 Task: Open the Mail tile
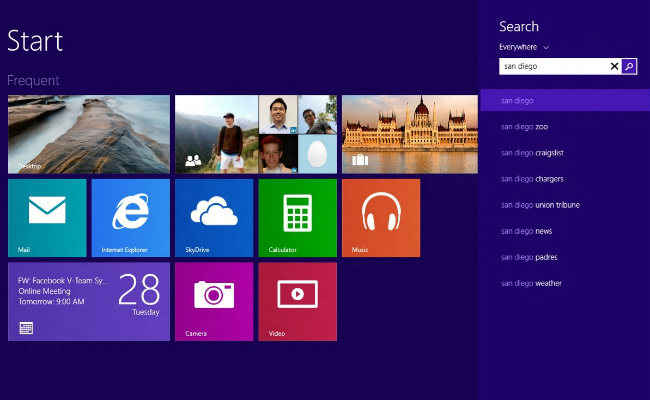(47, 218)
